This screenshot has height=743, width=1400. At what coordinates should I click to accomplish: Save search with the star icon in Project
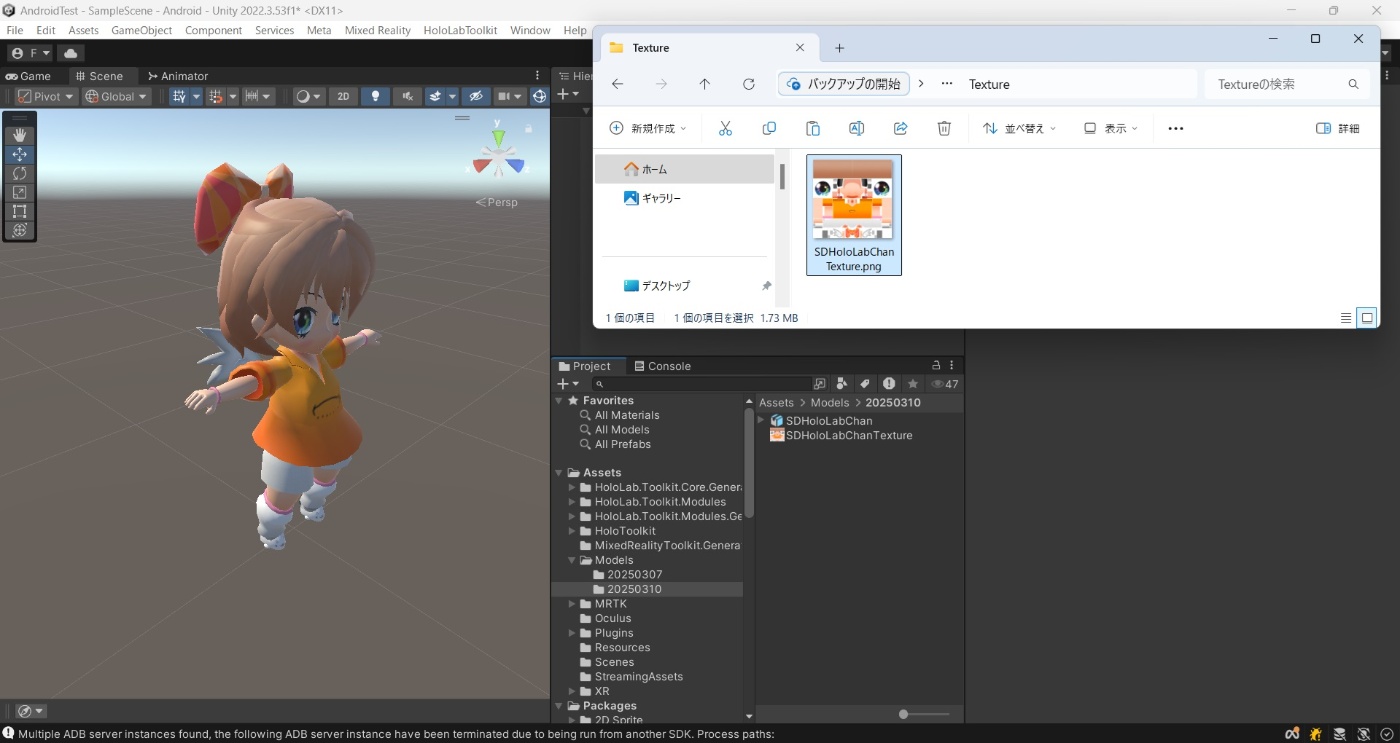(913, 384)
